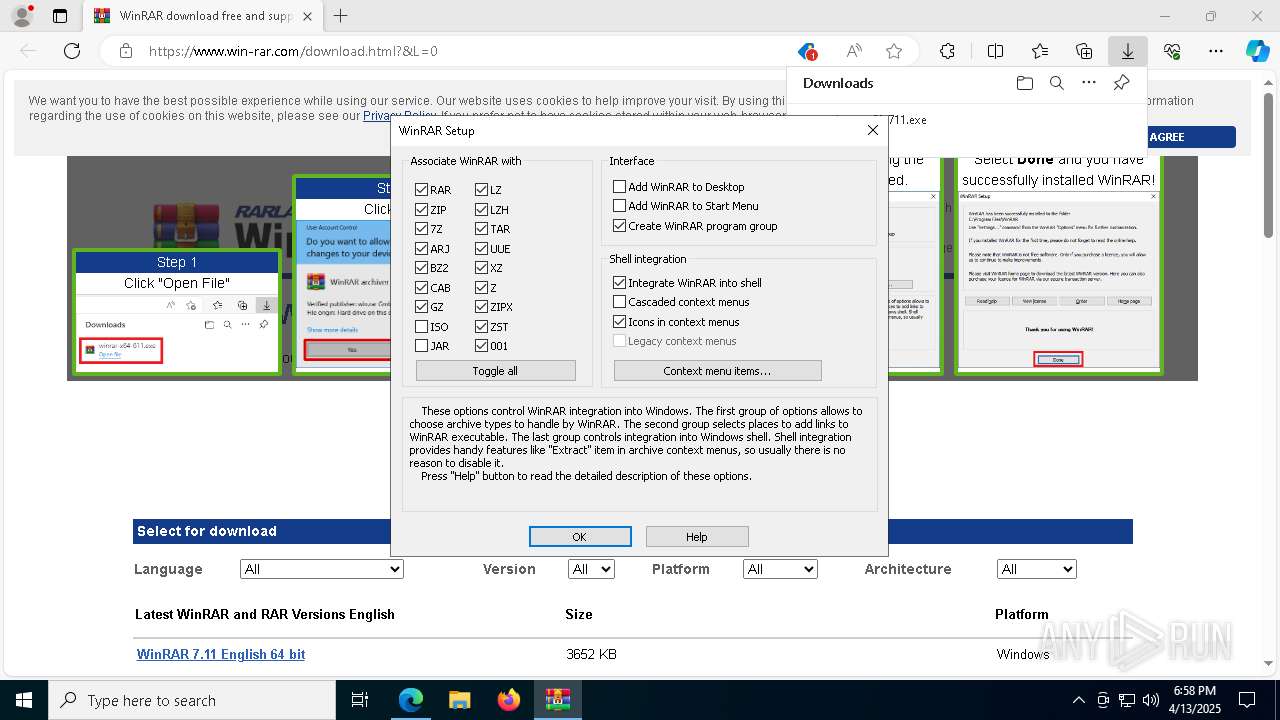Toggle the 7Z file association
Image resolution: width=1280 pixels, height=720 pixels.
pos(421,229)
